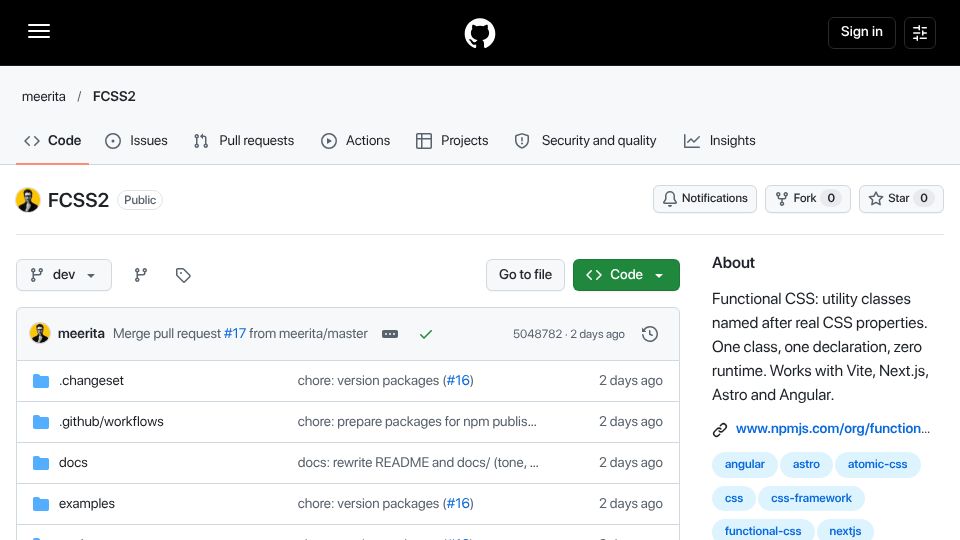This screenshot has width=960, height=540.
Task: Open commit 5048782
Action: (x=537, y=334)
